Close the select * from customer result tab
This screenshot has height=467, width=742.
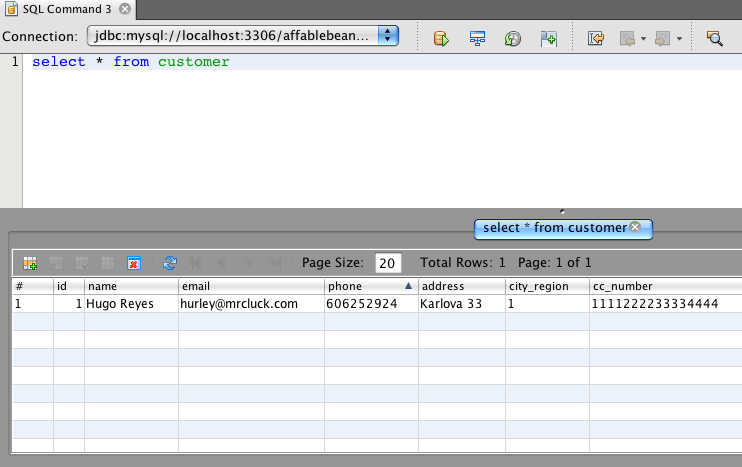[x=634, y=228]
